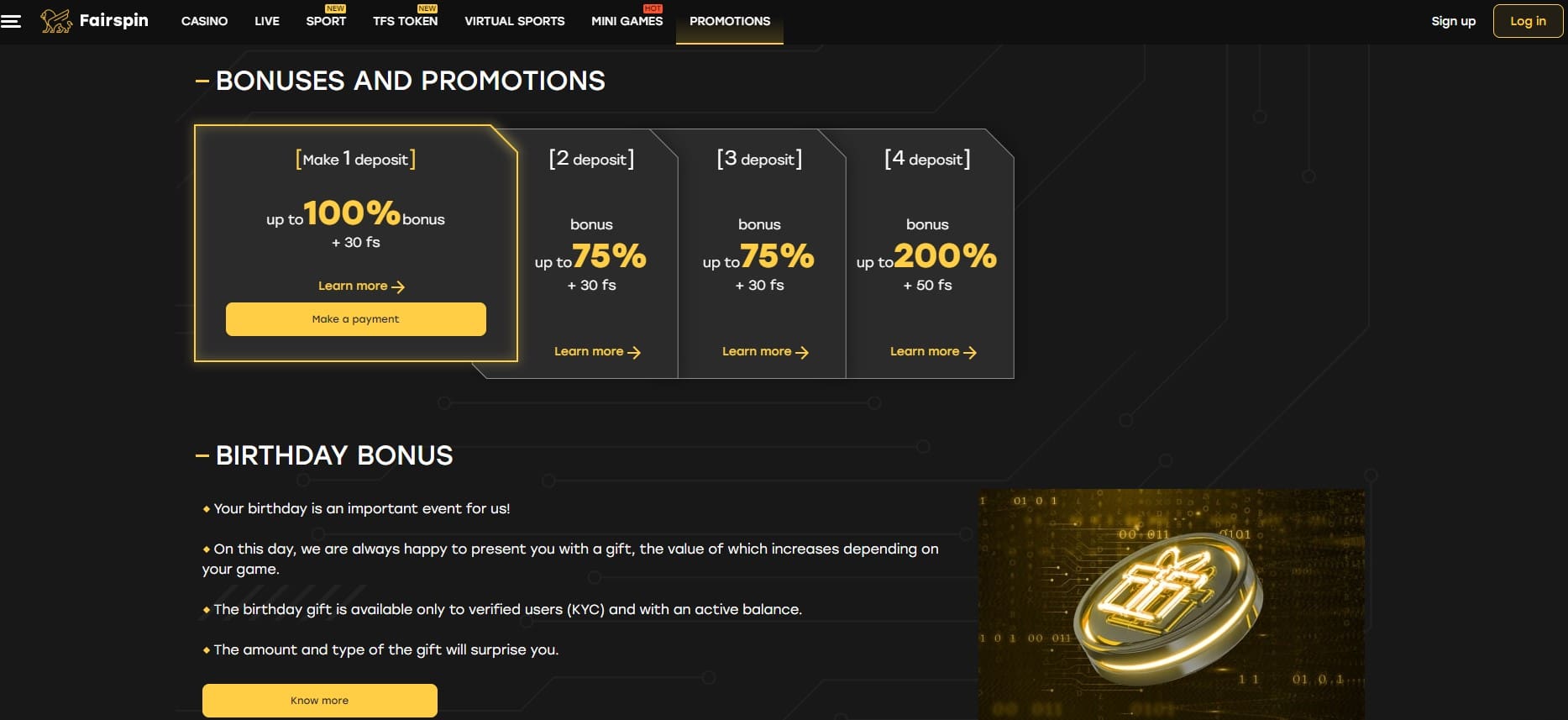This screenshot has height=720, width=1568.
Task: Open the hamburger menu icon
Action: (x=11, y=21)
